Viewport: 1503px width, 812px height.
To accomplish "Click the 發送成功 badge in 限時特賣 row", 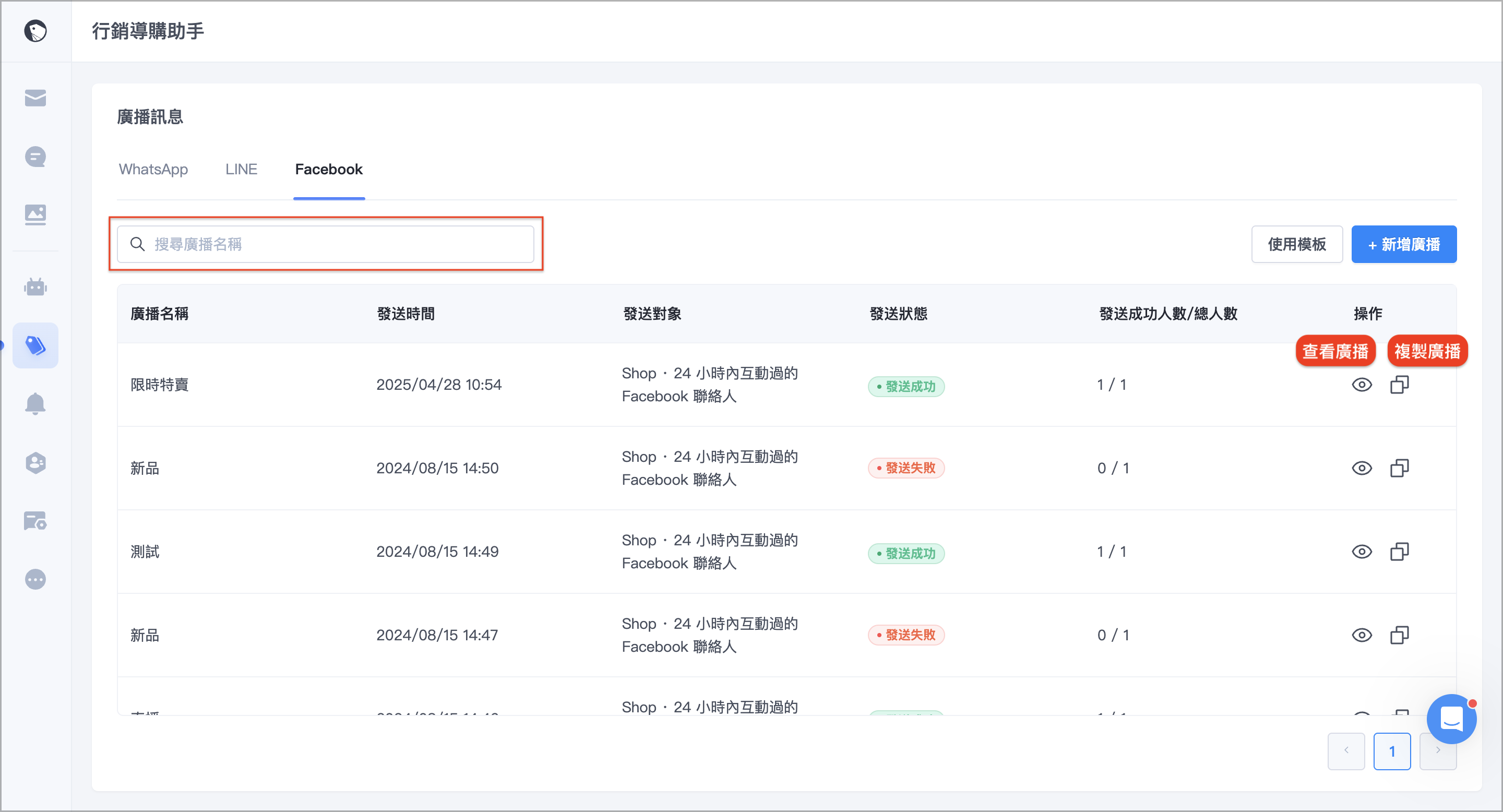I will click(x=905, y=386).
